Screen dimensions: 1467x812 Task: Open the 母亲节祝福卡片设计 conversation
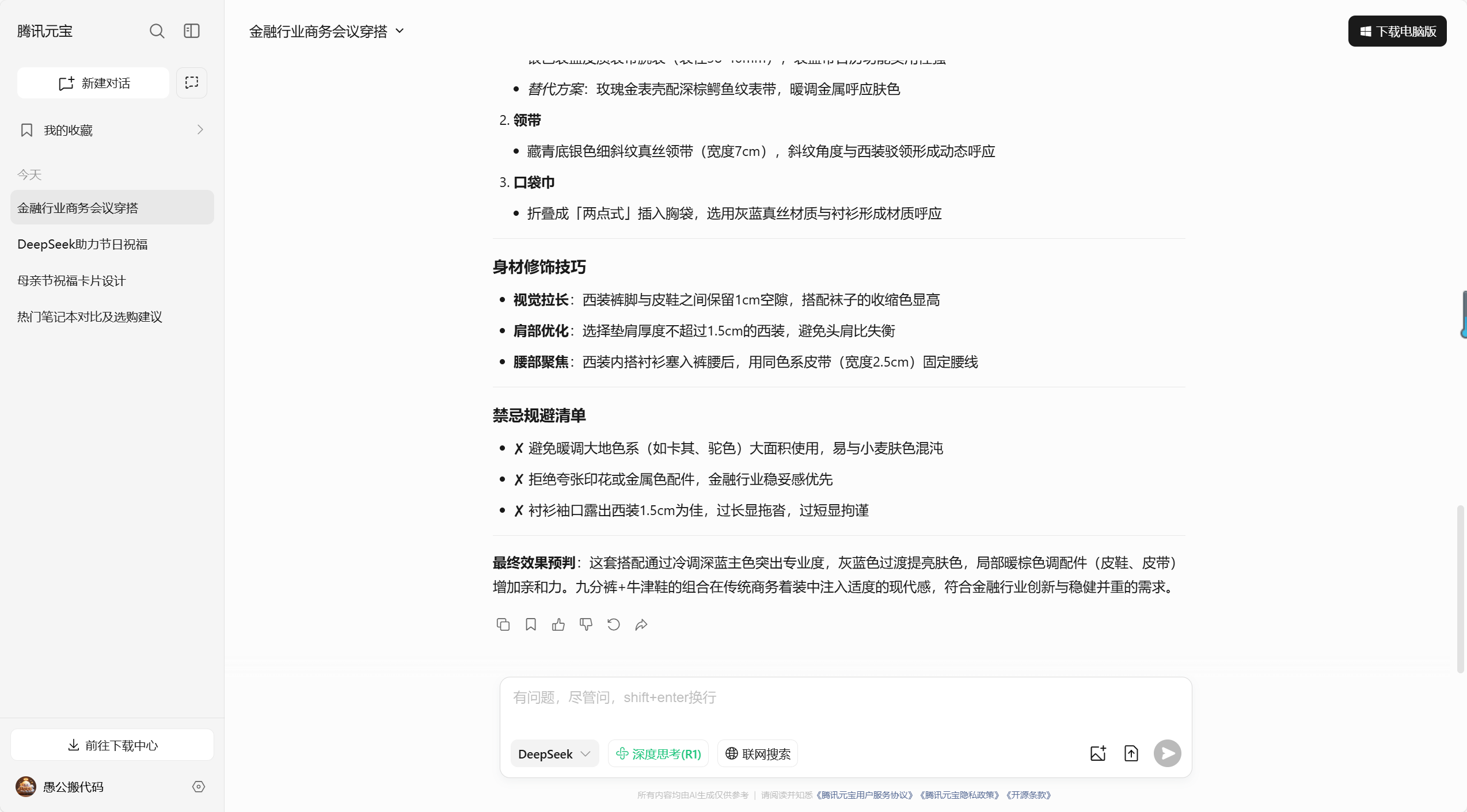click(71, 280)
